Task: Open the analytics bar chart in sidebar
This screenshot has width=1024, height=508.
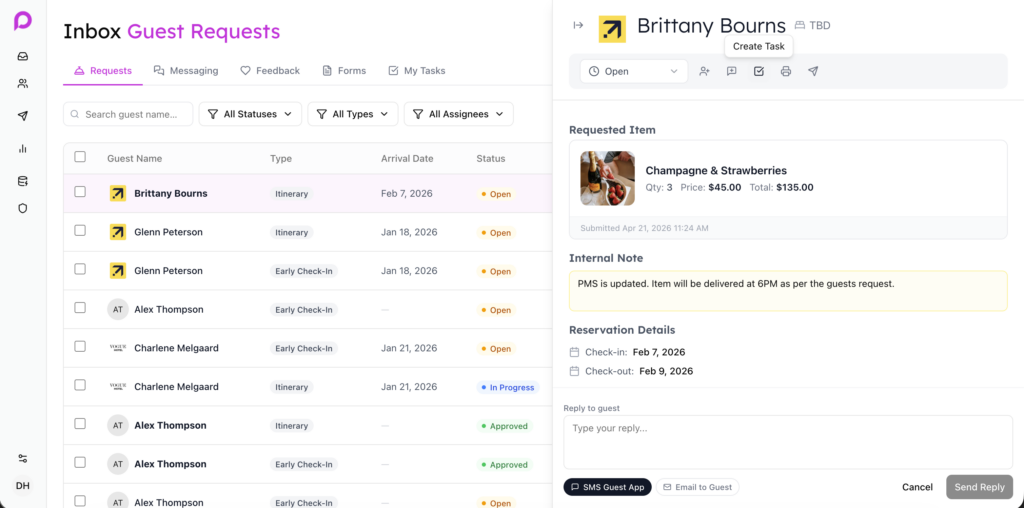Action: tap(22, 148)
